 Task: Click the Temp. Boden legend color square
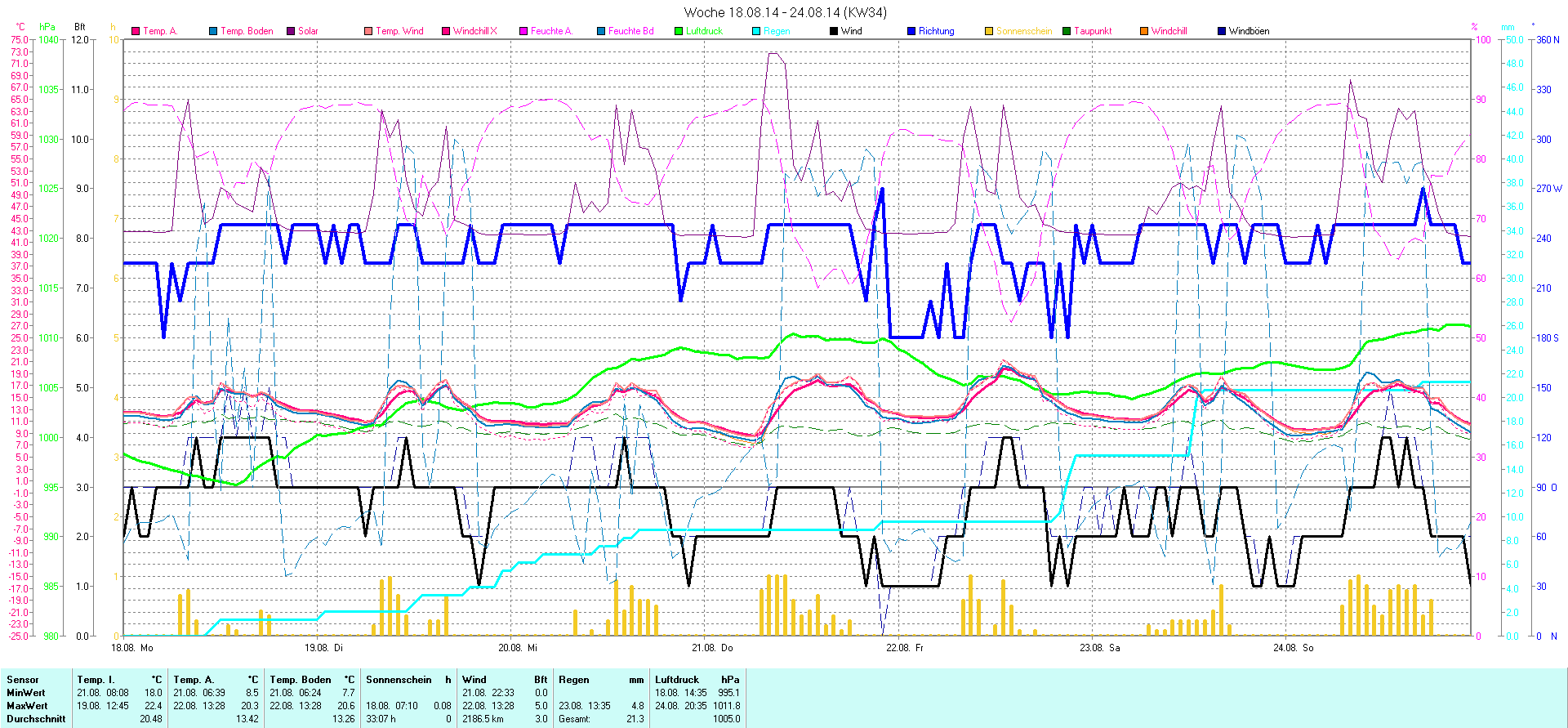[x=213, y=31]
